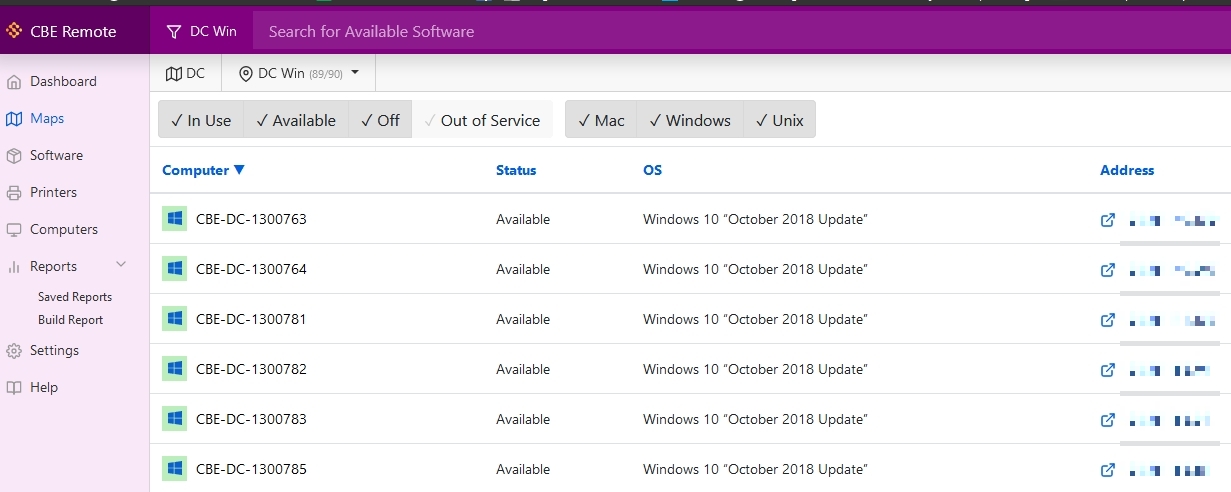Reverse sort using the Computer column arrow
This screenshot has height=492, width=1231.
point(238,170)
